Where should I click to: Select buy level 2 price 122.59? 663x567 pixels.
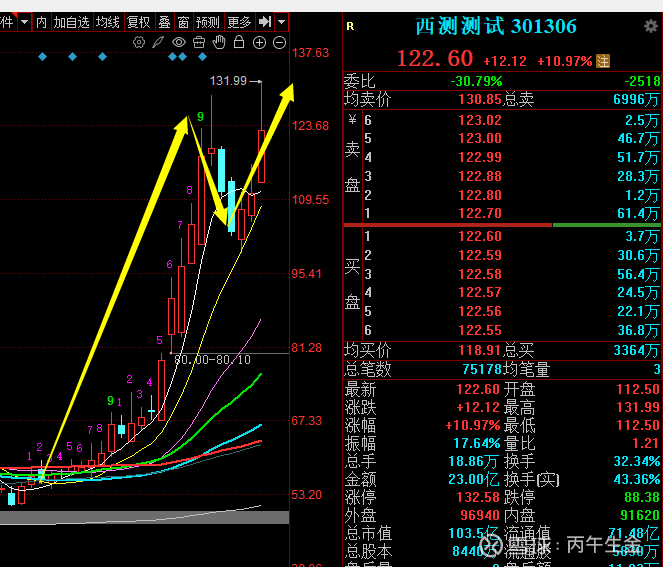click(x=480, y=255)
